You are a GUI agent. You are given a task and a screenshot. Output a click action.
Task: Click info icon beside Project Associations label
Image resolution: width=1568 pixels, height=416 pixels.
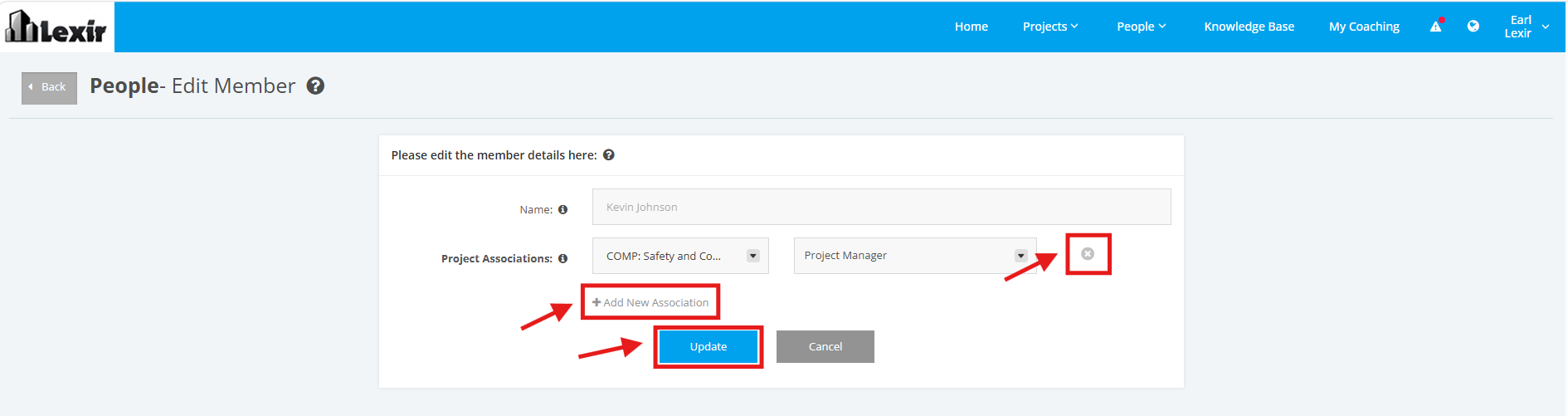point(563,258)
